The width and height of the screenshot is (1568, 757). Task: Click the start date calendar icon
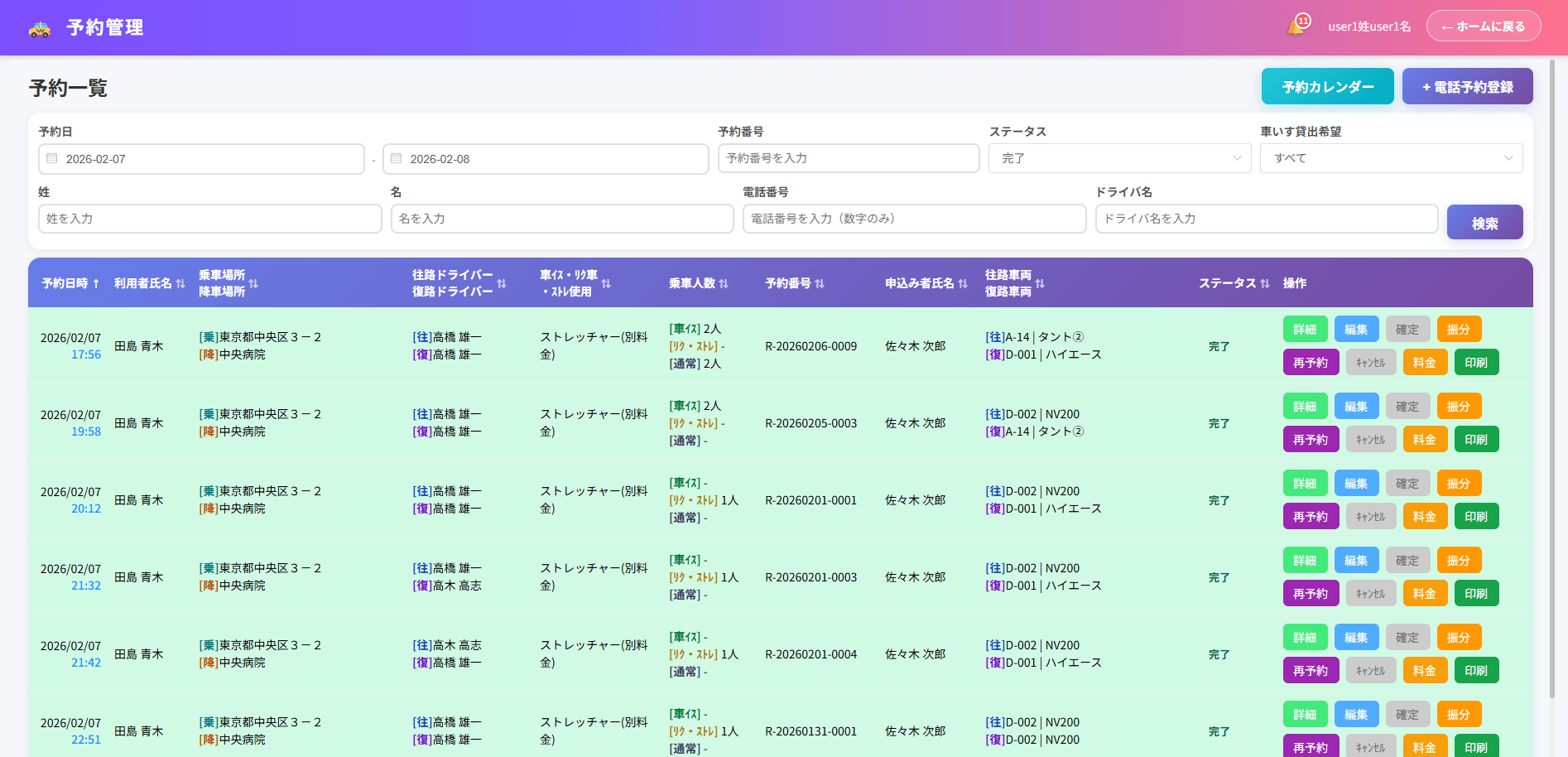[52, 158]
